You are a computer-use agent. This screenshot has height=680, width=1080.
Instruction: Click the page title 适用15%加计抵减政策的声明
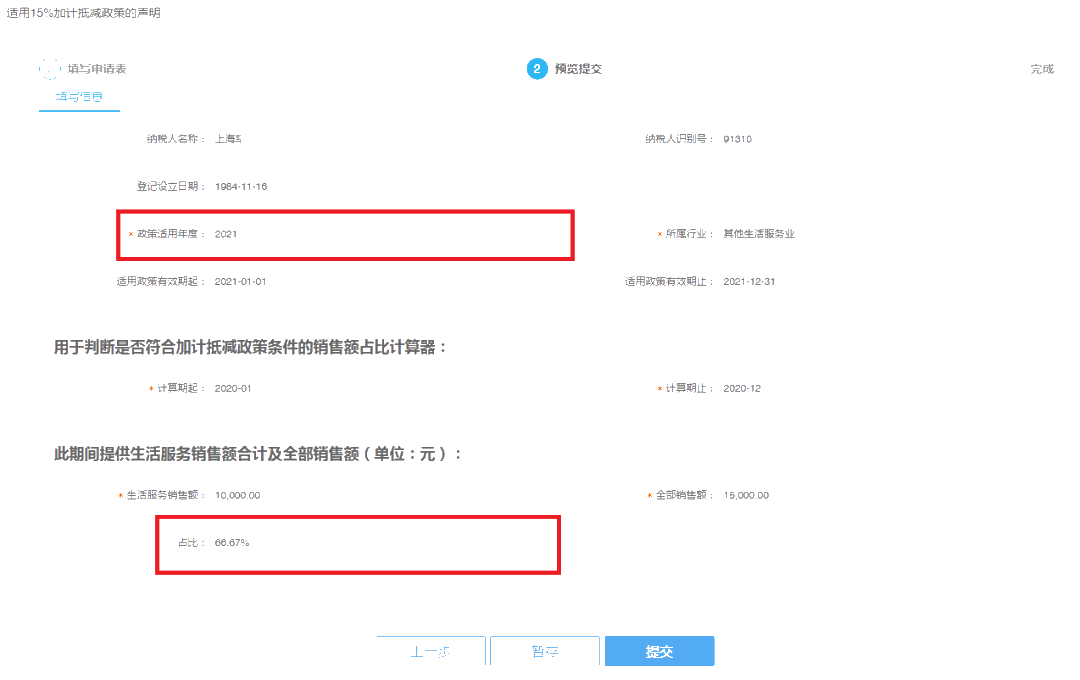(86, 13)
